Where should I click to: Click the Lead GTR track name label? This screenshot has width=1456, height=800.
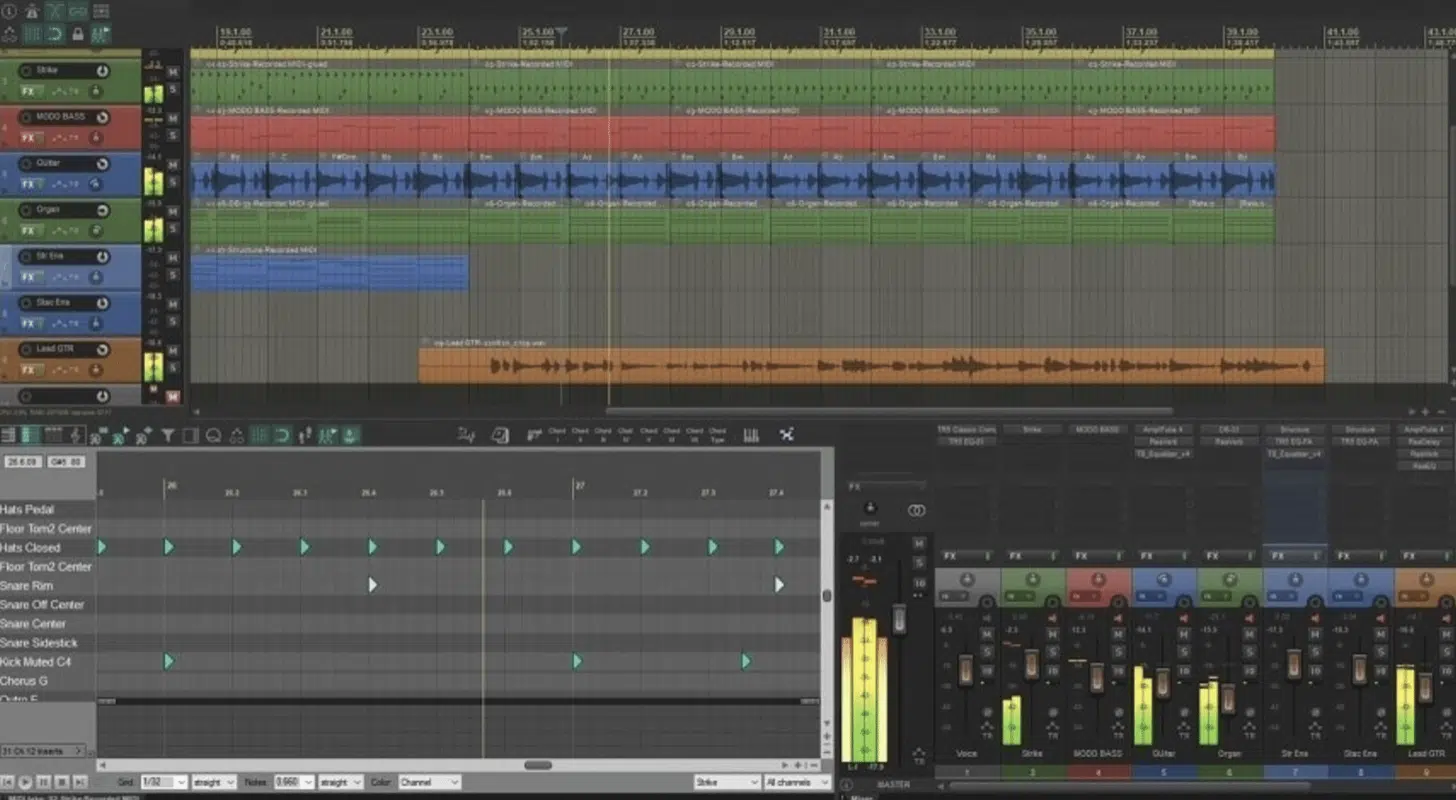[60, 349]
